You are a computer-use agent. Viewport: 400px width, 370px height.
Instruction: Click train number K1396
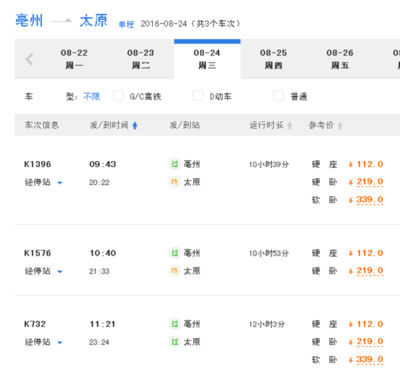38,164
